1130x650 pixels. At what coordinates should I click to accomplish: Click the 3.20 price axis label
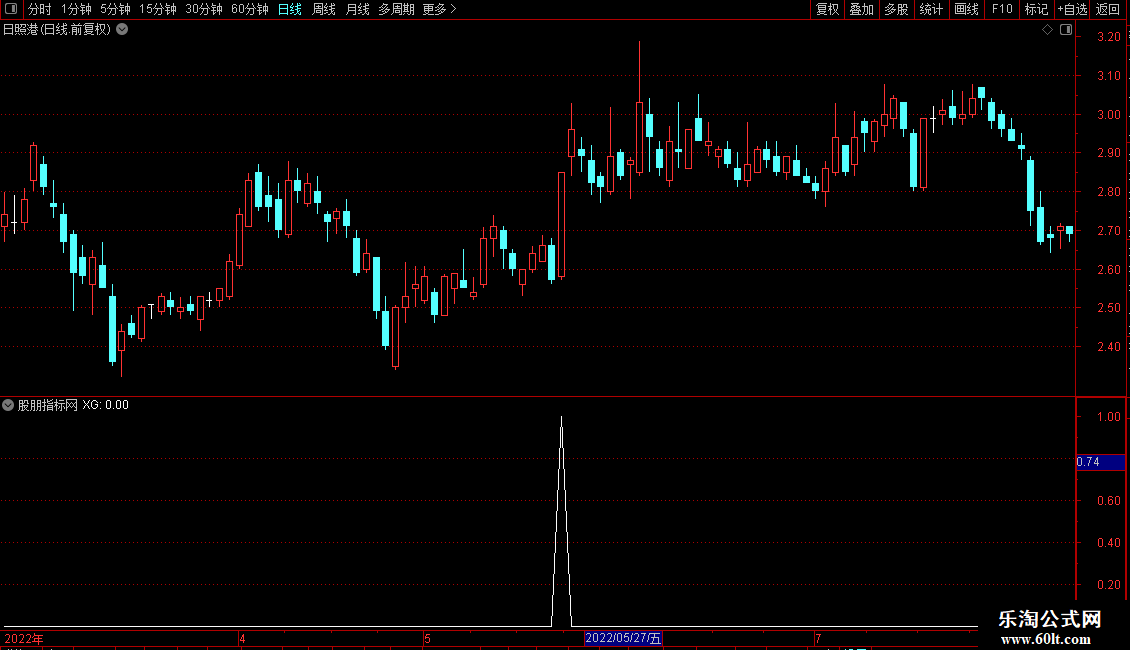tap(1108, 37)
